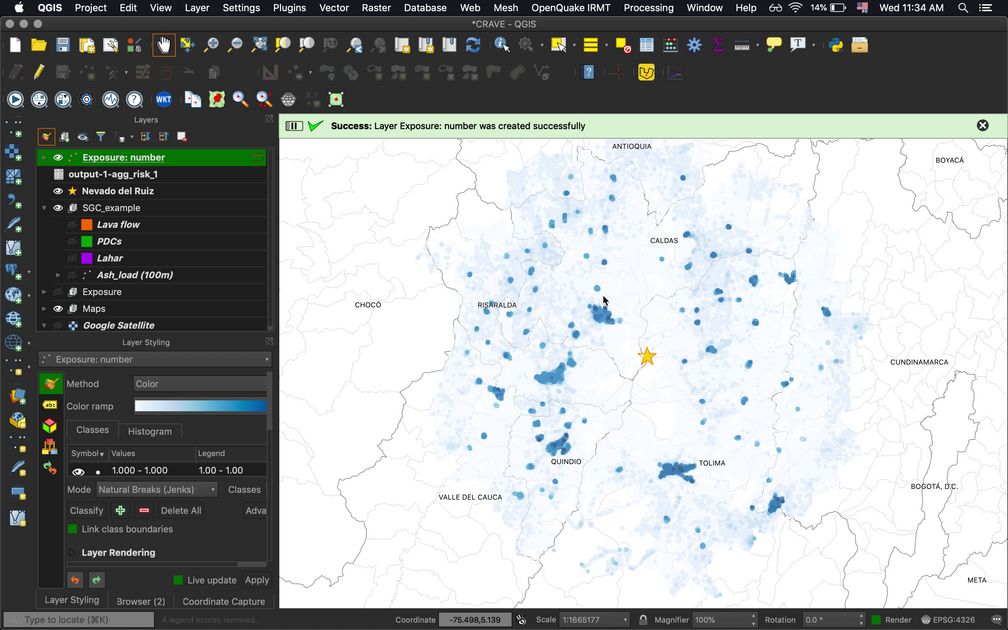Activate the Zoom In tool

[210, 44]
